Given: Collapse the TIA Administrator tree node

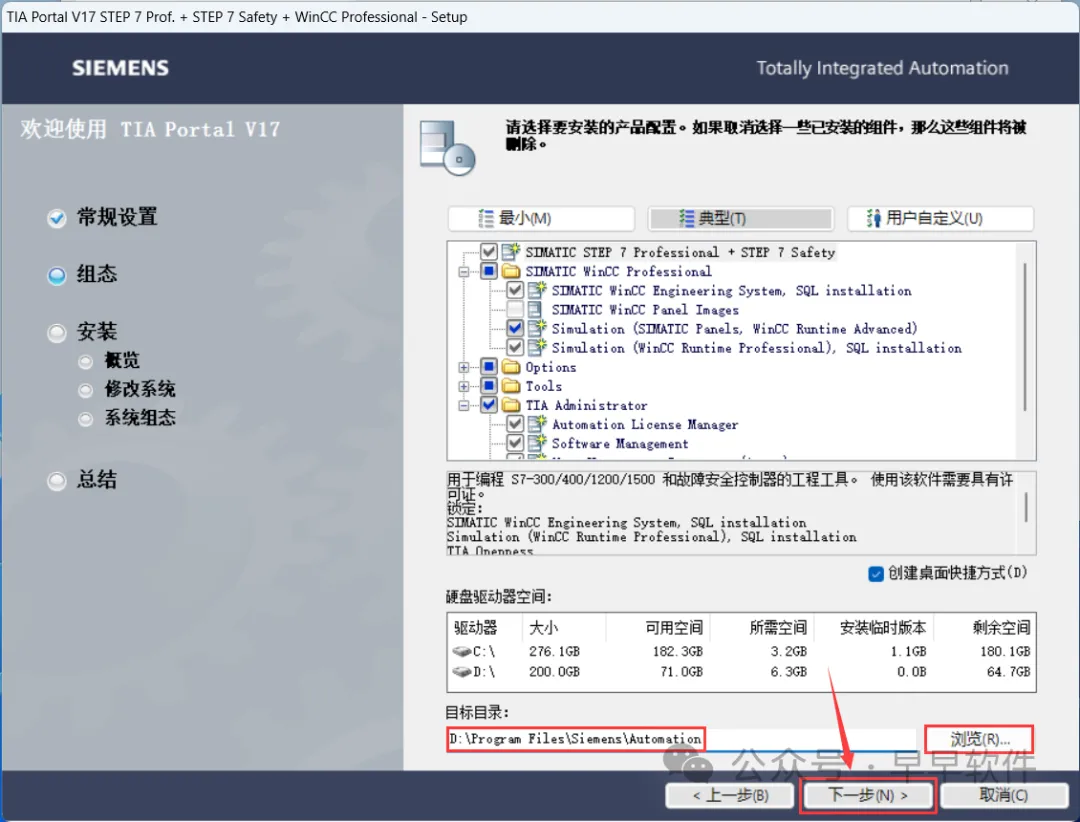Looking at the screenshot, I should [x=464, y=406].
